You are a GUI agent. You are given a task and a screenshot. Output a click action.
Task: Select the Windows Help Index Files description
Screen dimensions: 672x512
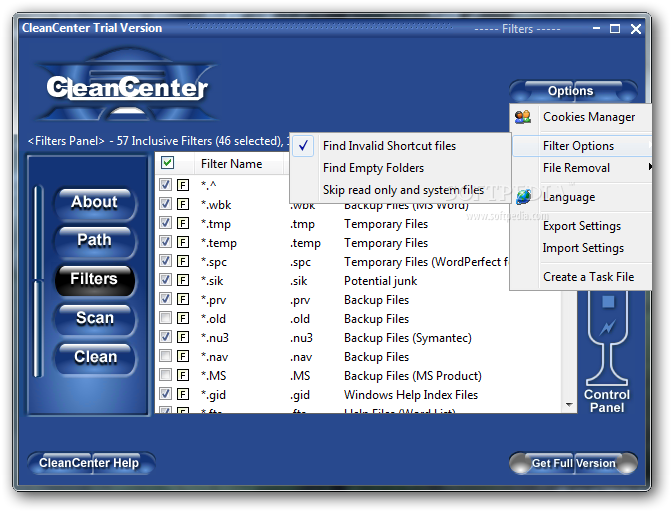(x=411, y=395)
